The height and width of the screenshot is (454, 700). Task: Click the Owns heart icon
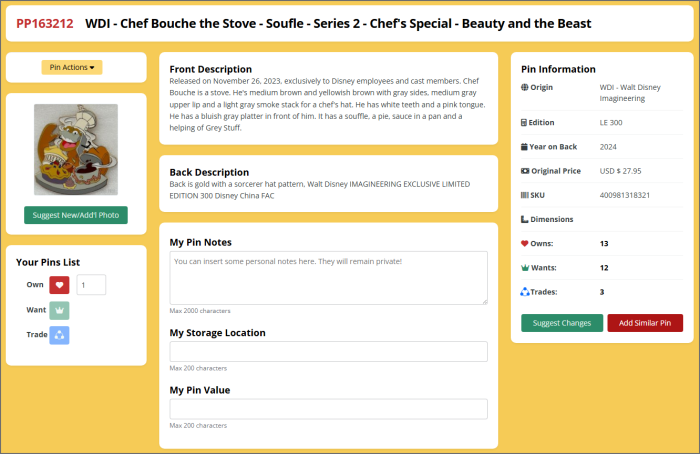525,243
